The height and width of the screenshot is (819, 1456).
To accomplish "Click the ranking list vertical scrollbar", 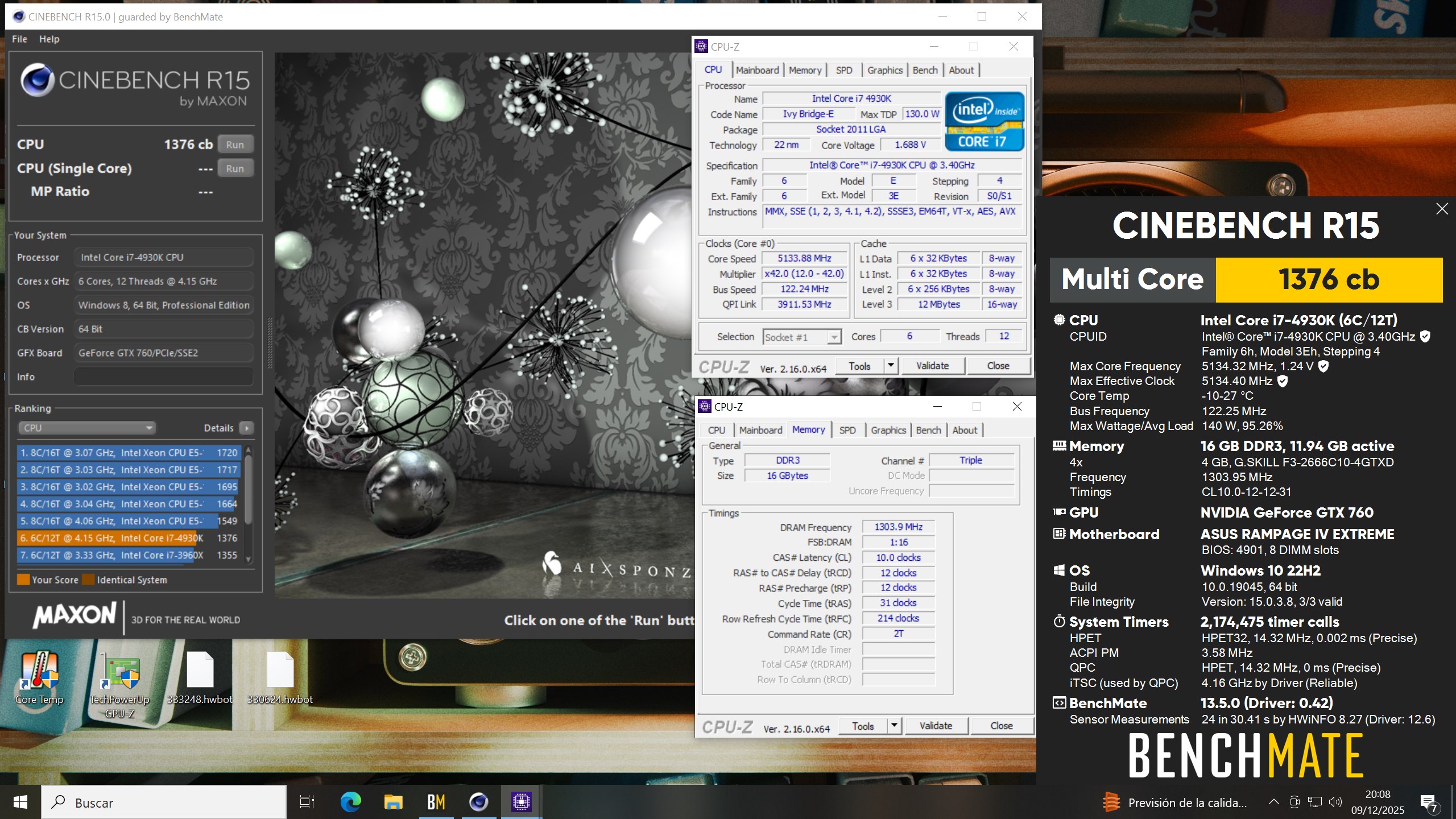I will tap(248, 489).
